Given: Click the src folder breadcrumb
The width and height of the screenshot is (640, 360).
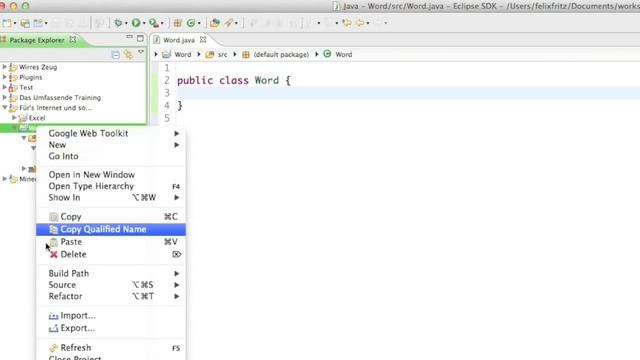Looking at the screenshot, I should [217, 54].
